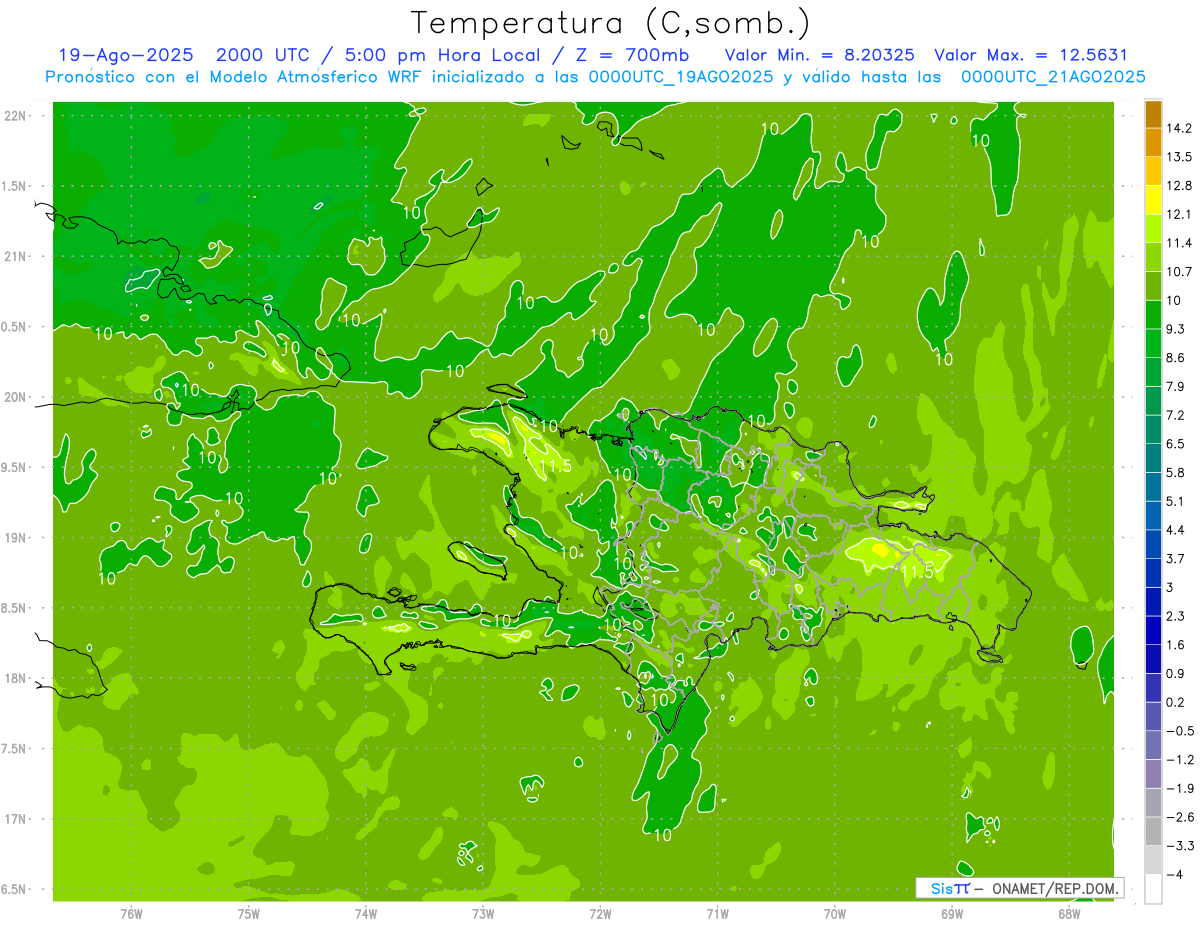The height and width of the screenshot is (927, 1200).
Task: Click the '68W' longitude axis label
Action: (x=1069, y=913)
